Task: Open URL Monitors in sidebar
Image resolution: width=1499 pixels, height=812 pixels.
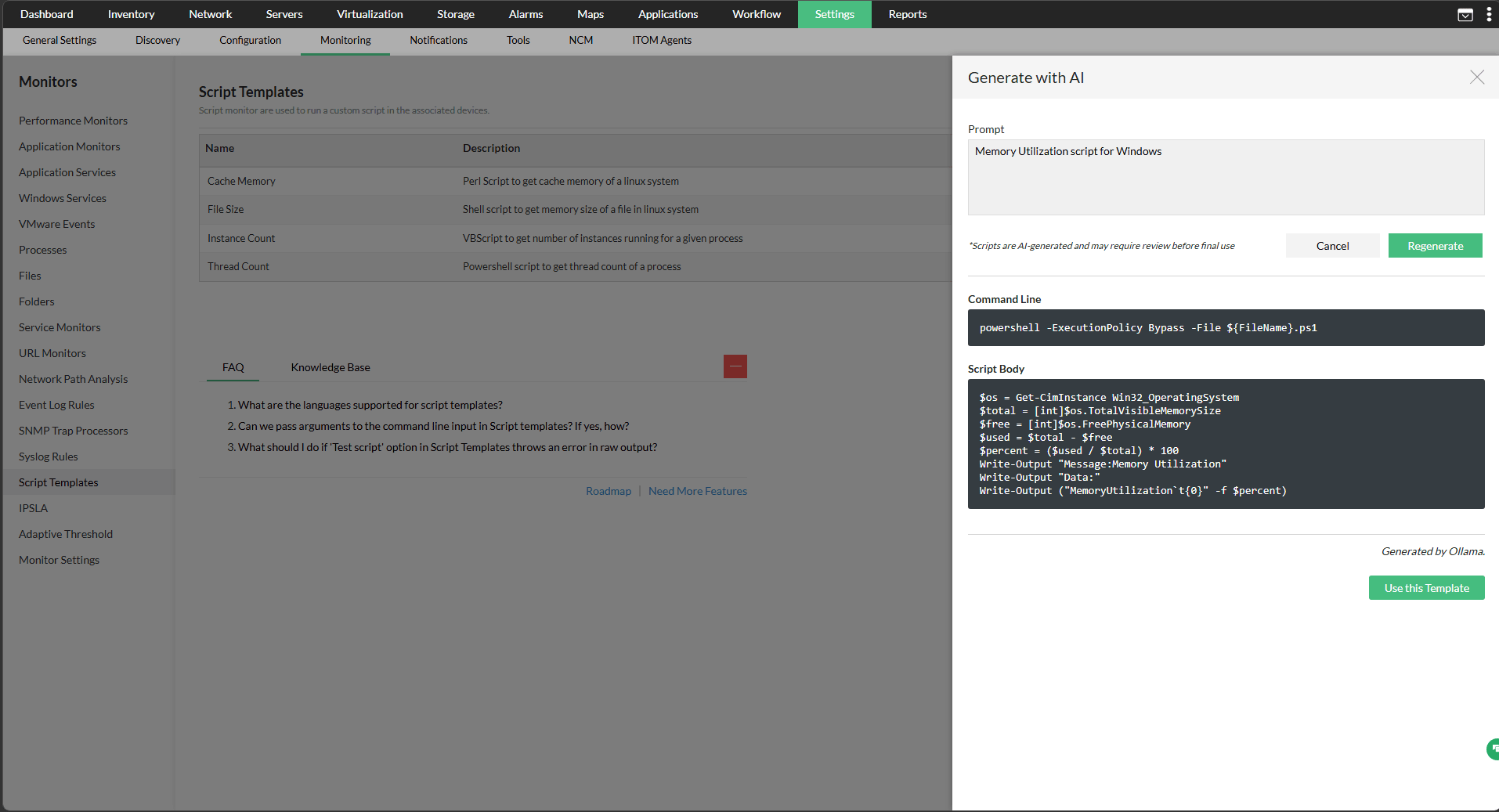Action: [x=52, y=353]
